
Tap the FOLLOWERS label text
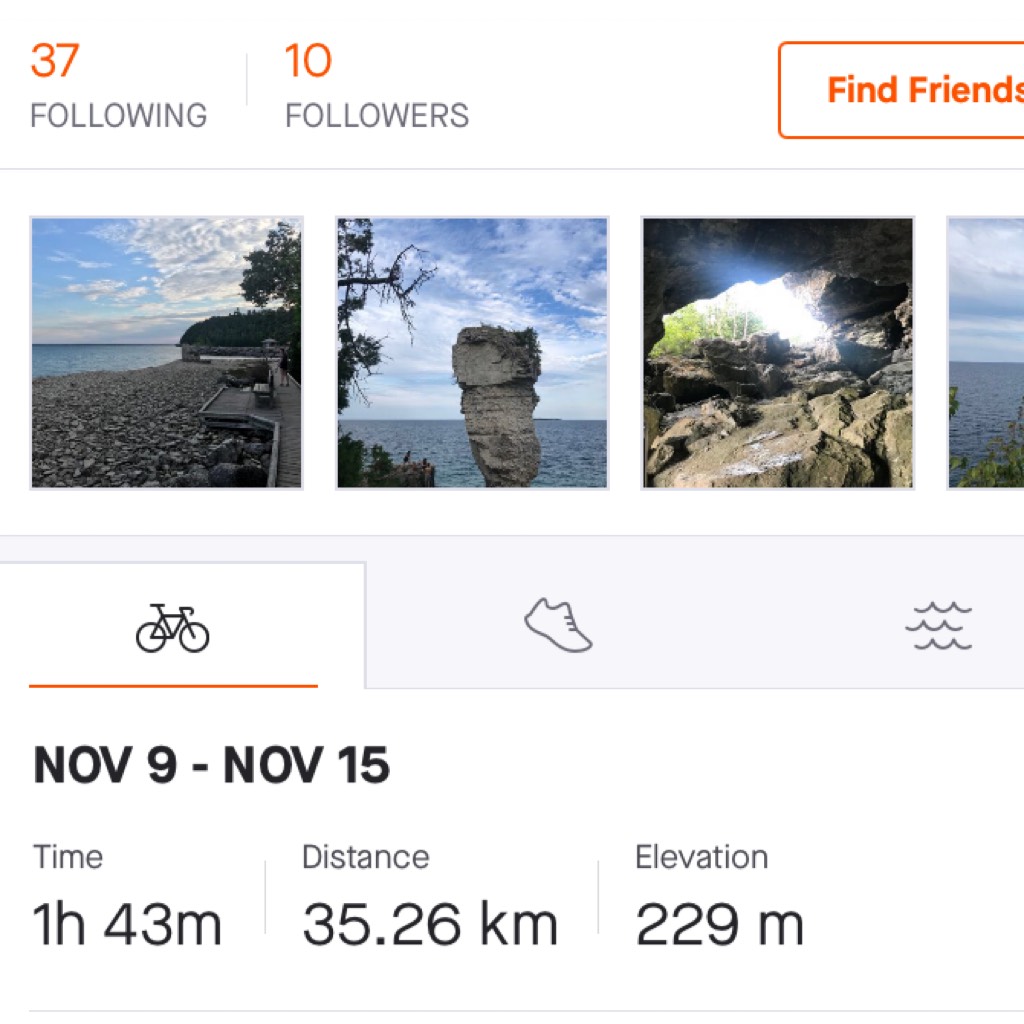pos(377,115)
